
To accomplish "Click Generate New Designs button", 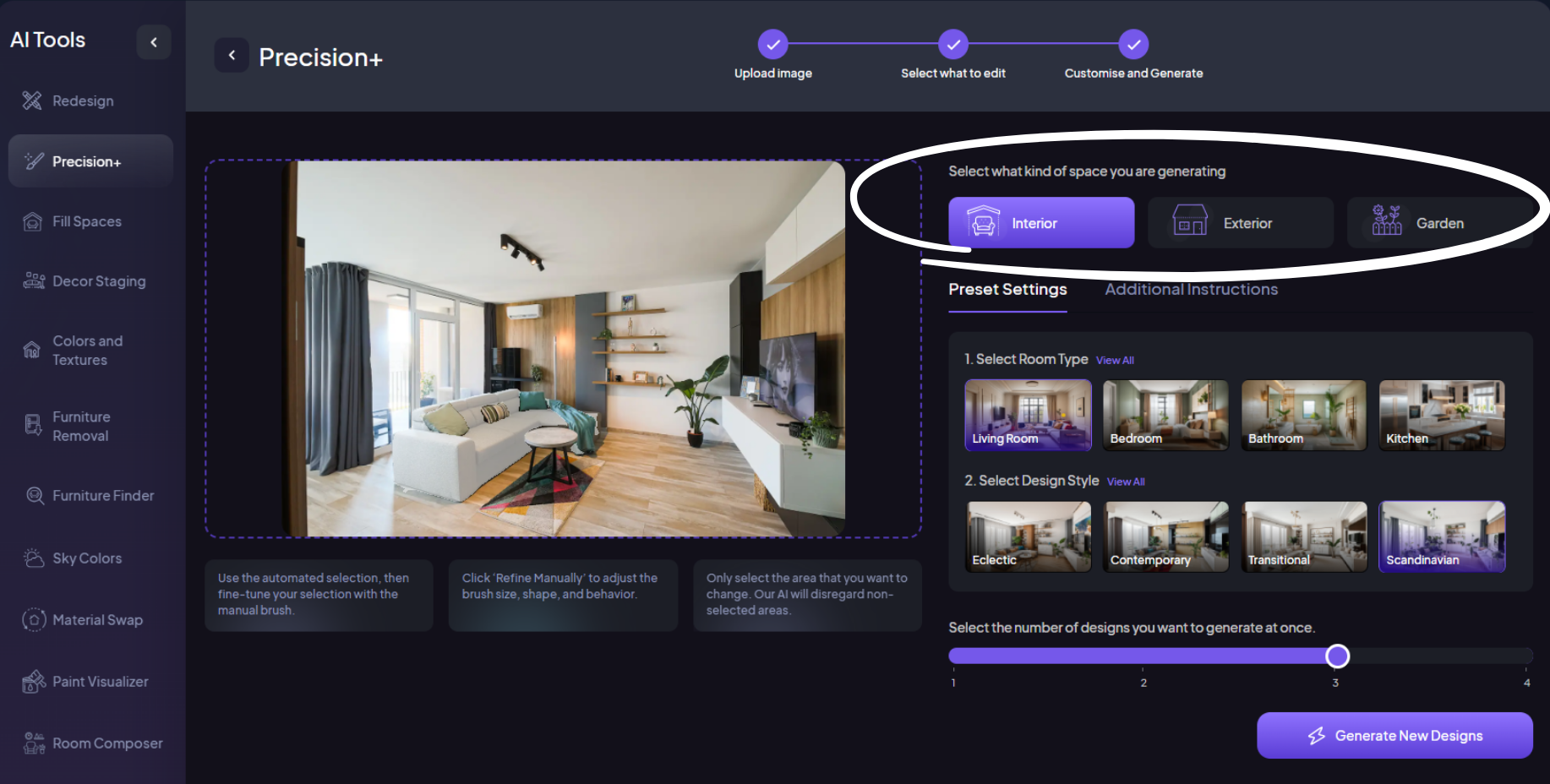I will tap(1394, 736).
